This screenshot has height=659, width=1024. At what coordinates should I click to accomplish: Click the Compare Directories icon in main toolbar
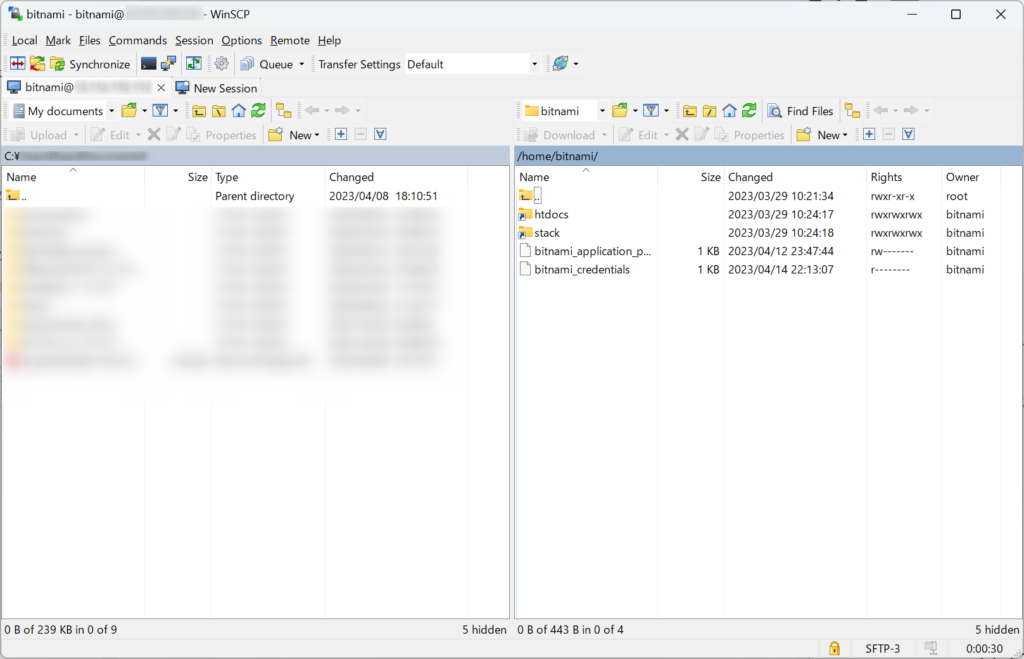[18, 64]
